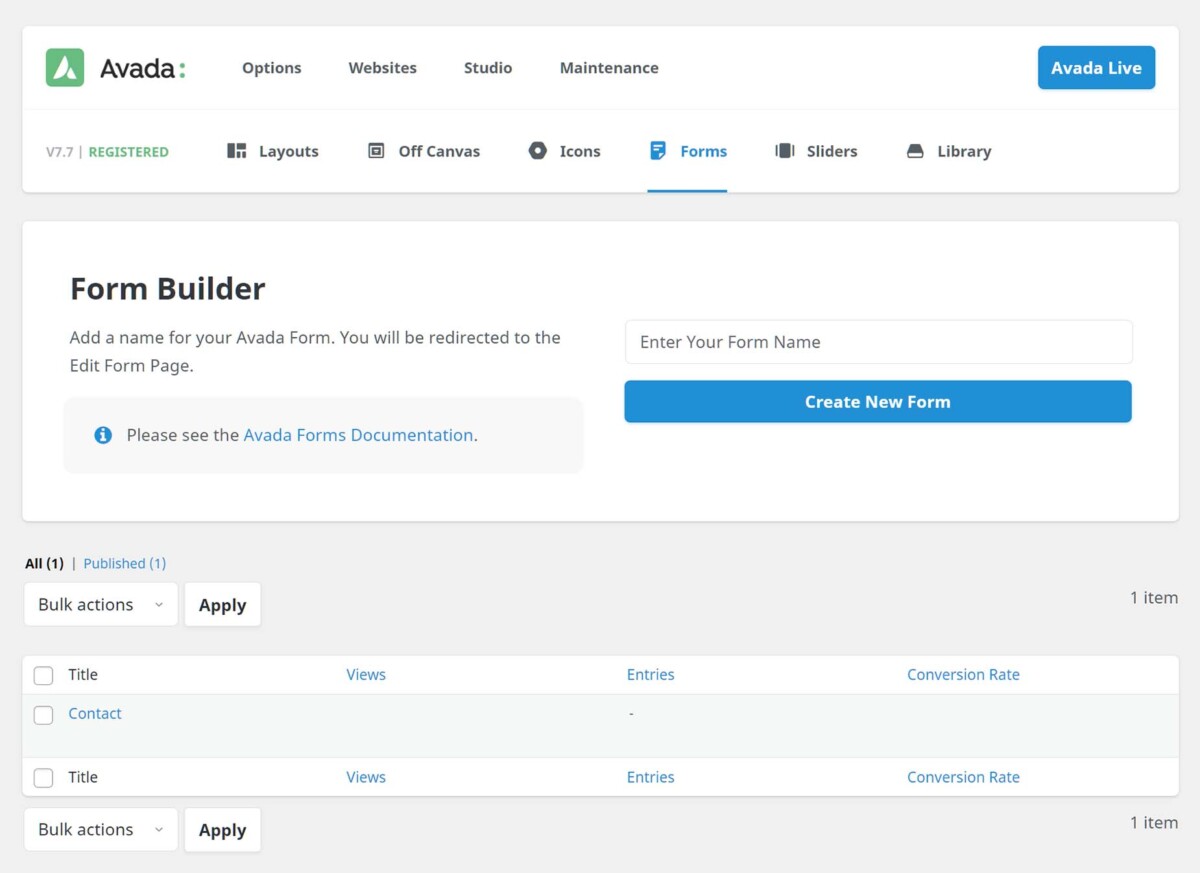
Task: Open the Maintenance menu
Action: pyautogui.click(x=609, y=68)
